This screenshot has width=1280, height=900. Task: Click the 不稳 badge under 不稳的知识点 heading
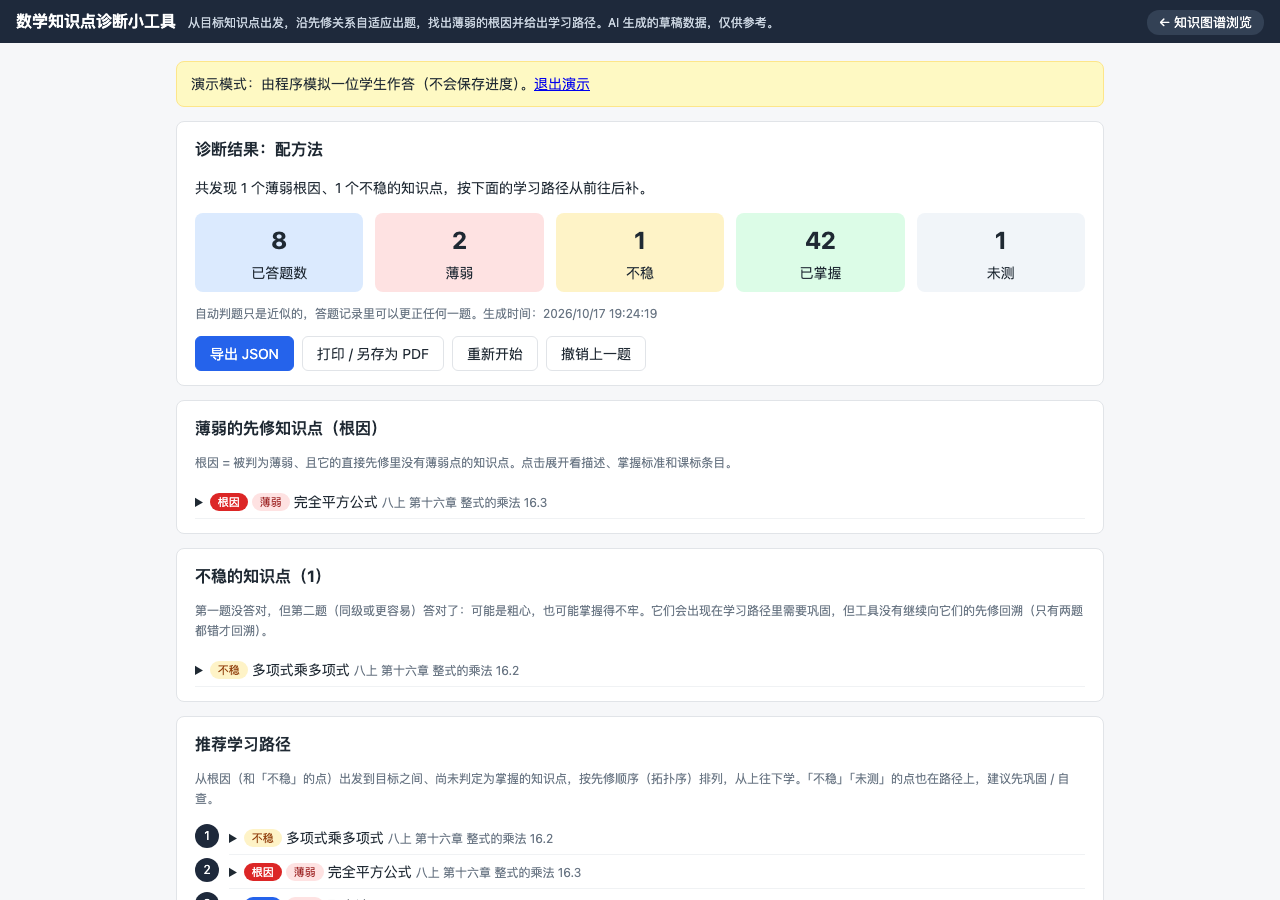point(229,670)
